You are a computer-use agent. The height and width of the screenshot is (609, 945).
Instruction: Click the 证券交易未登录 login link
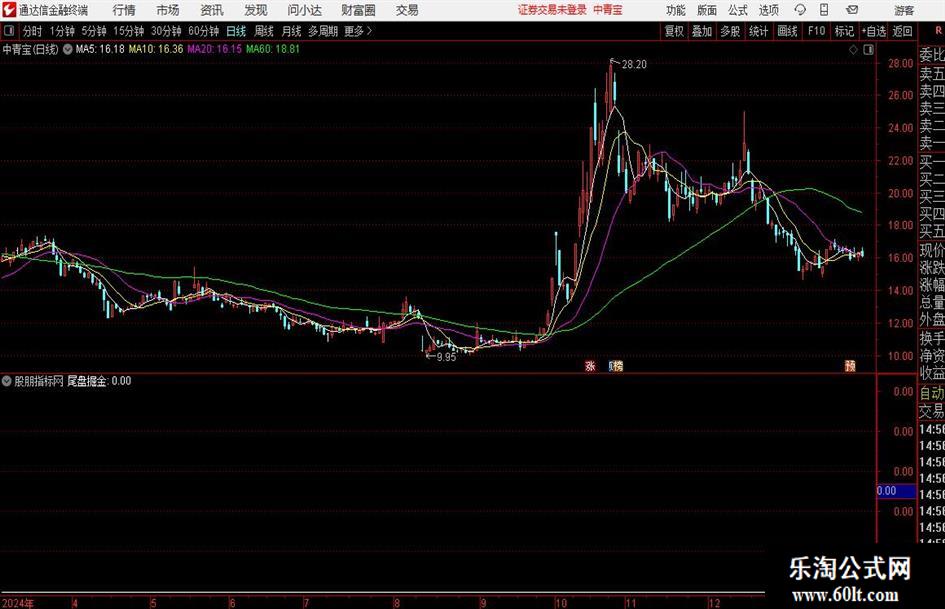[551, 10]
